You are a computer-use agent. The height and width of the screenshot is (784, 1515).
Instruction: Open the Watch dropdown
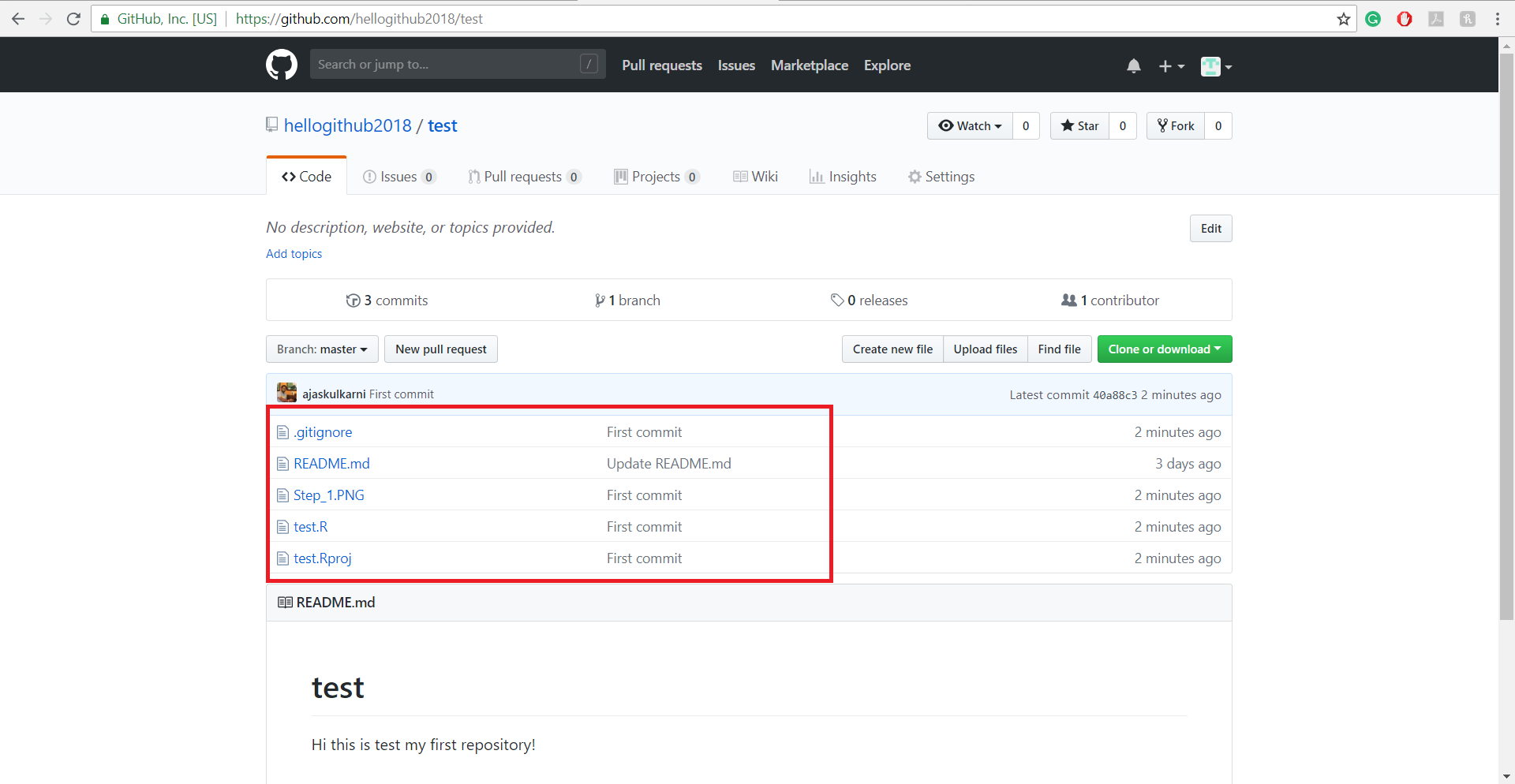970,126
